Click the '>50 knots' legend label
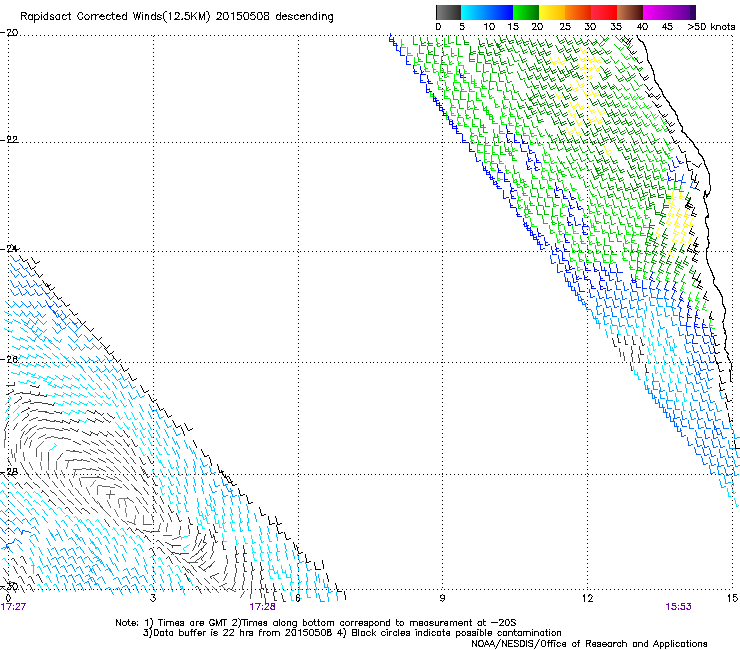740x650 pixels. coord(711,27)
